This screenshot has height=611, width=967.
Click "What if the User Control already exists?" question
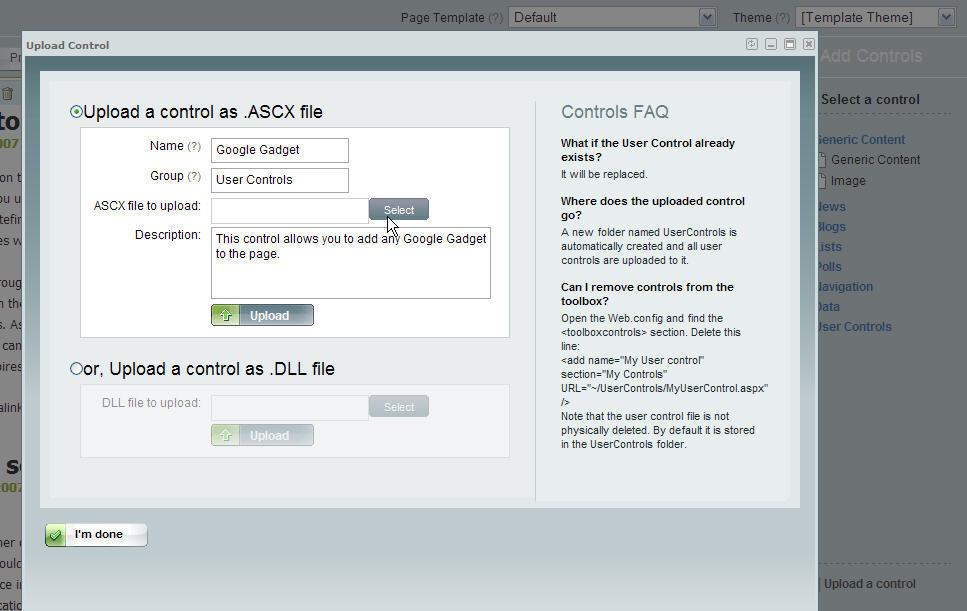click(x=648, y=150)
